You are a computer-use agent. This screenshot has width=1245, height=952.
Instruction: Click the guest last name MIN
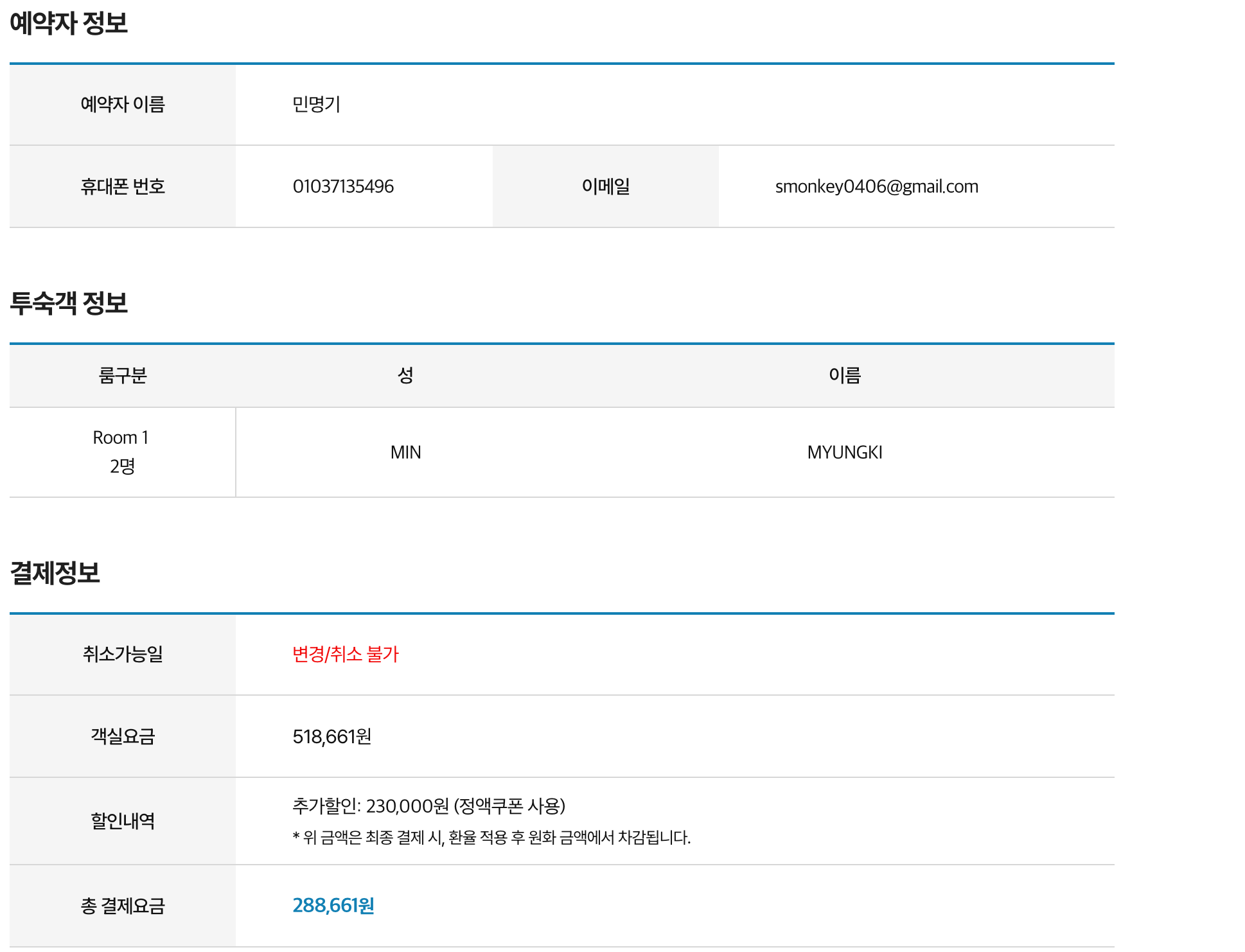pyautogui.click(x=405, y=452)
